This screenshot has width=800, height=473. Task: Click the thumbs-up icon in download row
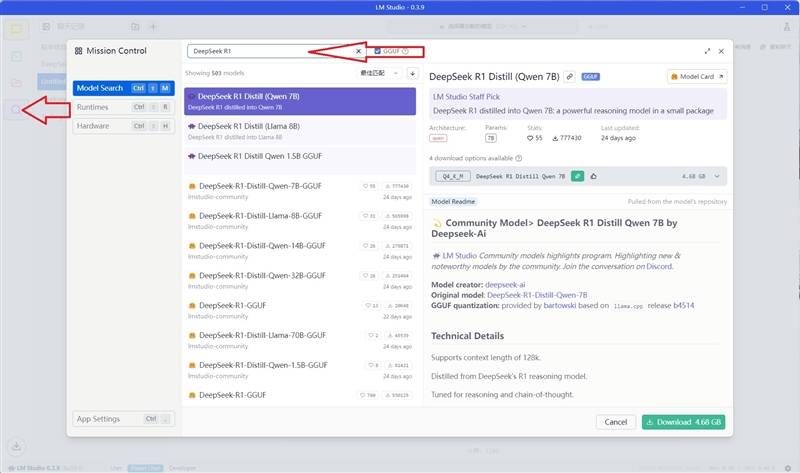click(x=593, y=176)
